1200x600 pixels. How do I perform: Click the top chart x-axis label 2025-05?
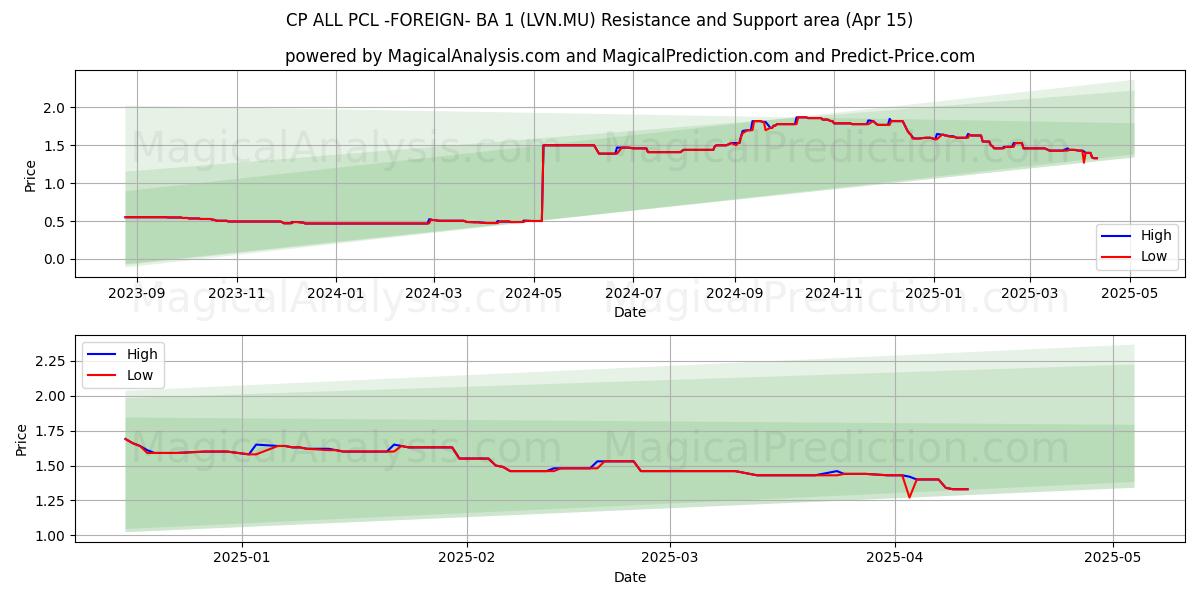(x=1130, y=294)
